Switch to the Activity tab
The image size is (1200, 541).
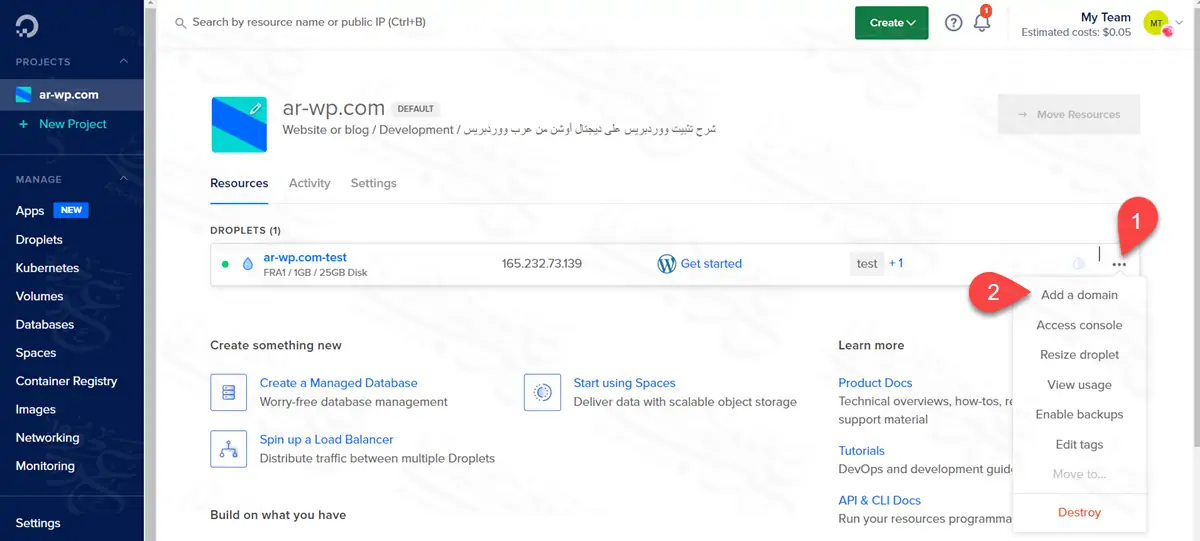point(309,183)
